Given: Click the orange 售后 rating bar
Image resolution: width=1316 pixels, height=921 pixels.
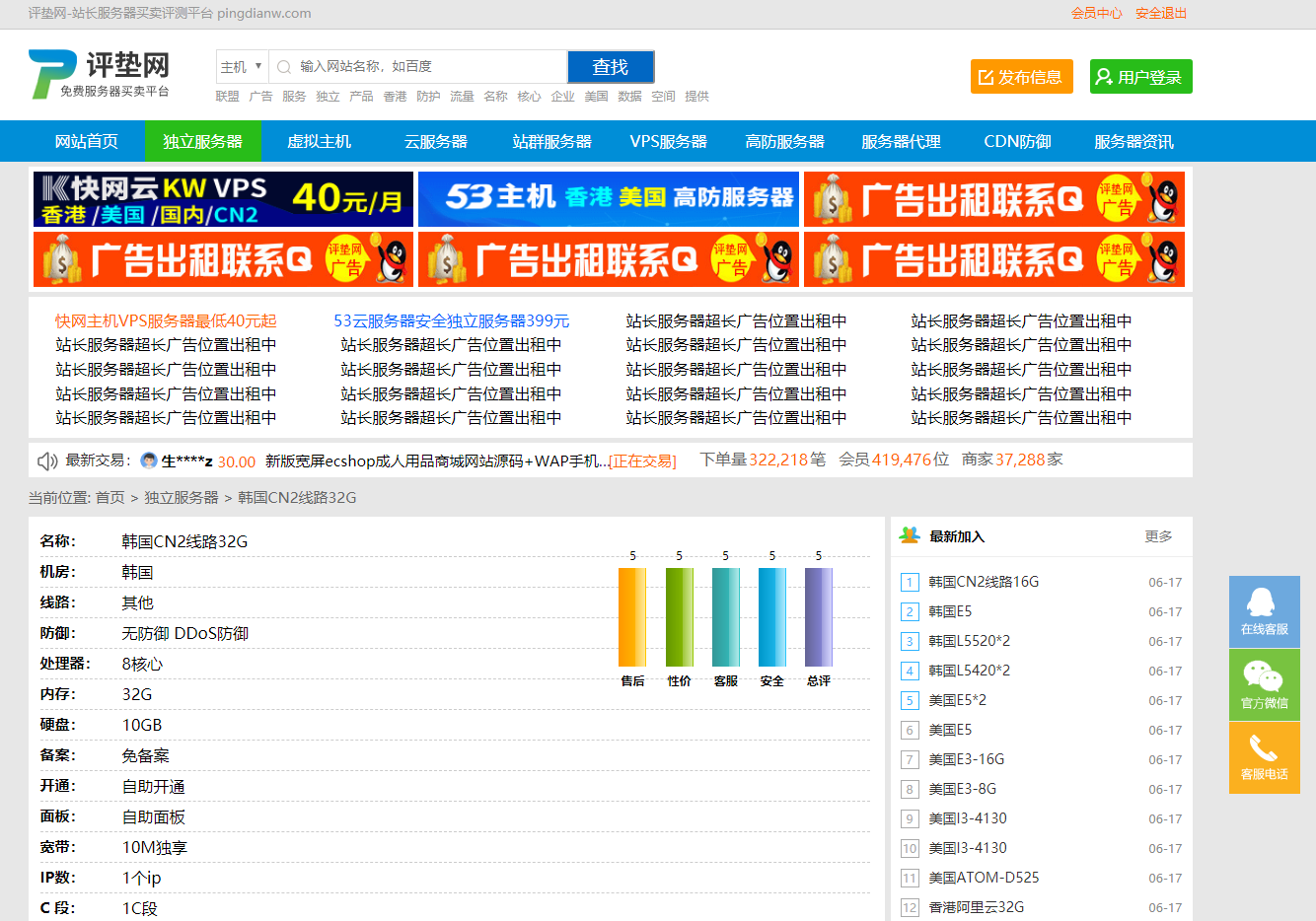Looking at the screenshot, I should coord(632,617).
